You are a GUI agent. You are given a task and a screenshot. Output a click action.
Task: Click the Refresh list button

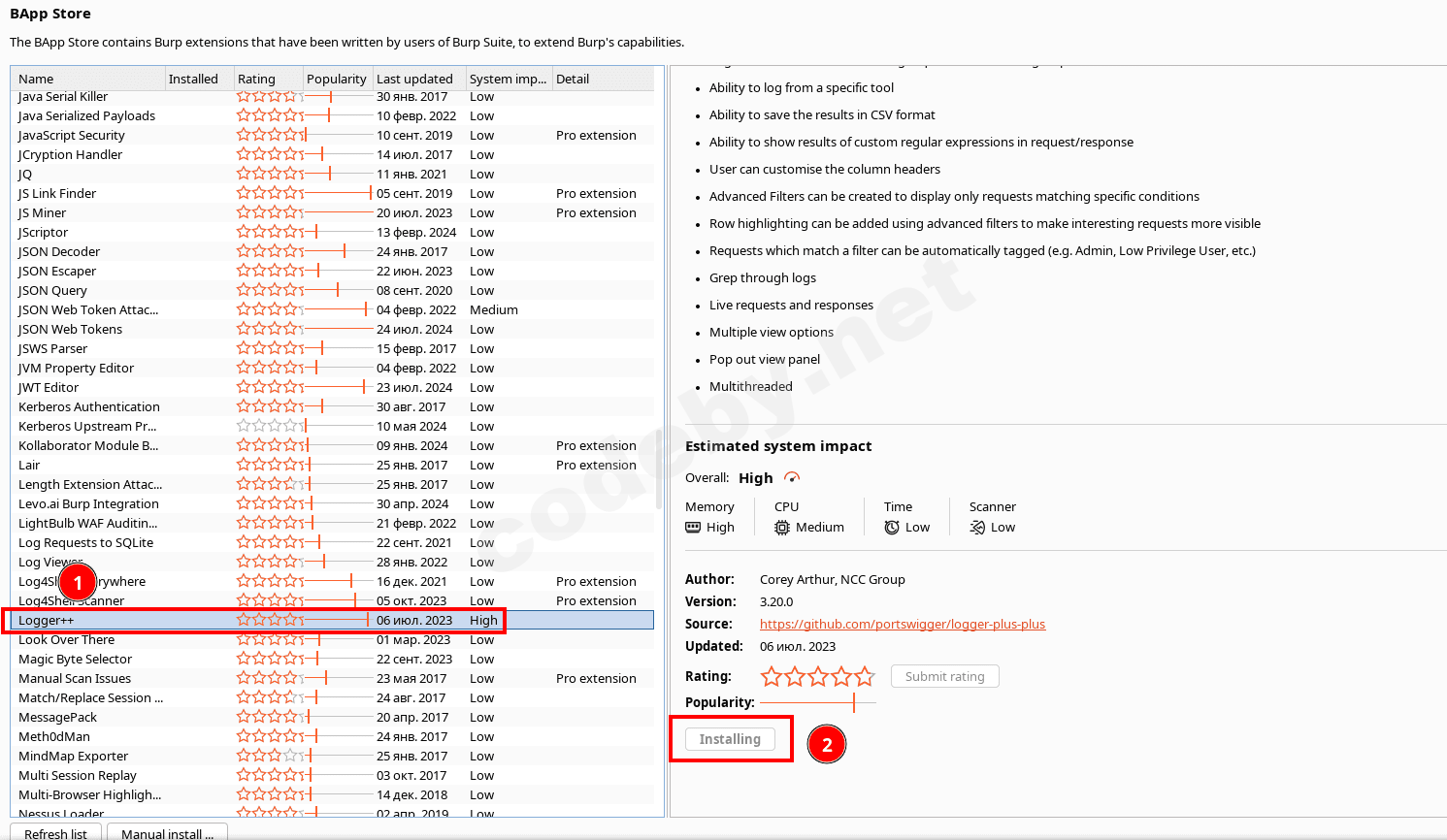click(x=55, y=833)
